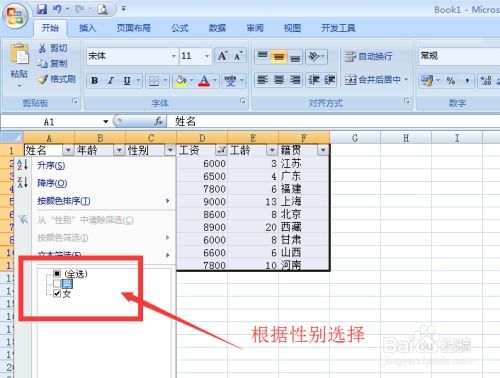Copy selection using the copy icon
500x378 pixels.
(x=42, y=63)
